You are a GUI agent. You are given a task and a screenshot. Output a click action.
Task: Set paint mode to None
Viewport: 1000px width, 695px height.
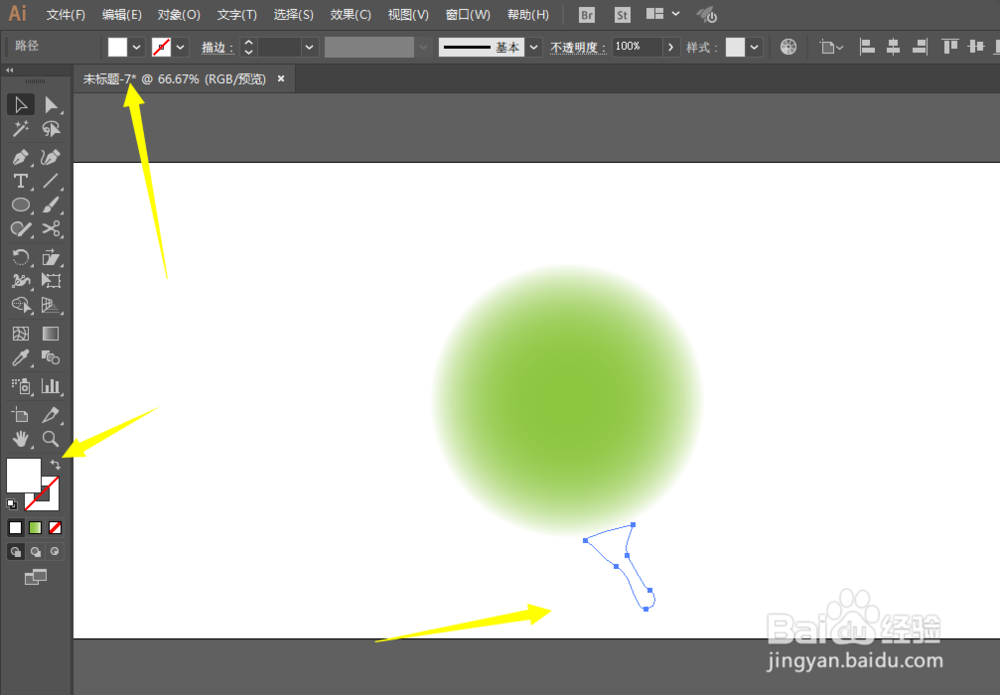pyautogui.click(x=55, y=528)
